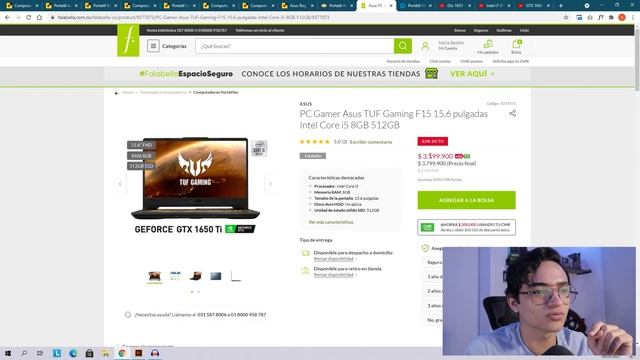Screen dimensions: 640x360
Task: Click the green search magnifier button
Action: (x=402, y=46)
